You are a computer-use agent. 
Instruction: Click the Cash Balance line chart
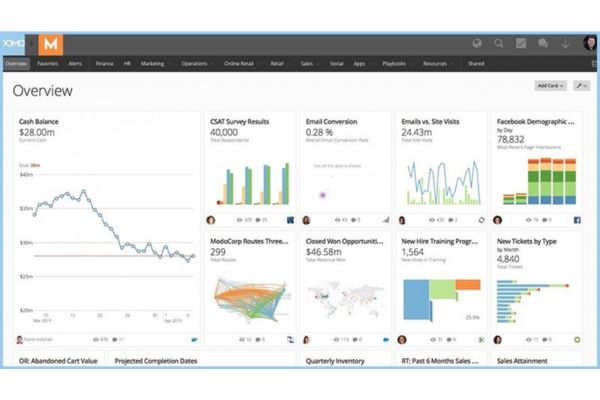point(107,245)
